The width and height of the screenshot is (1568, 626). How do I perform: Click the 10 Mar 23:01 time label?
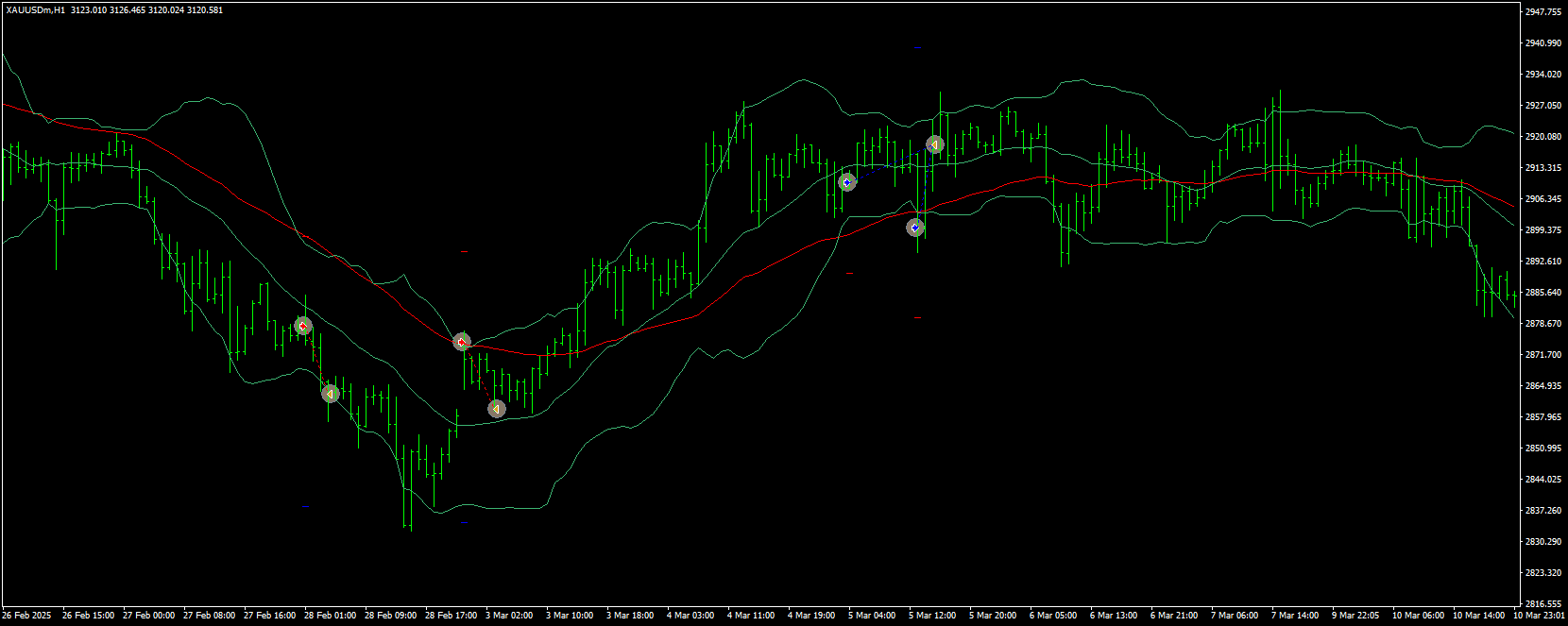[x=1539, y=616]
